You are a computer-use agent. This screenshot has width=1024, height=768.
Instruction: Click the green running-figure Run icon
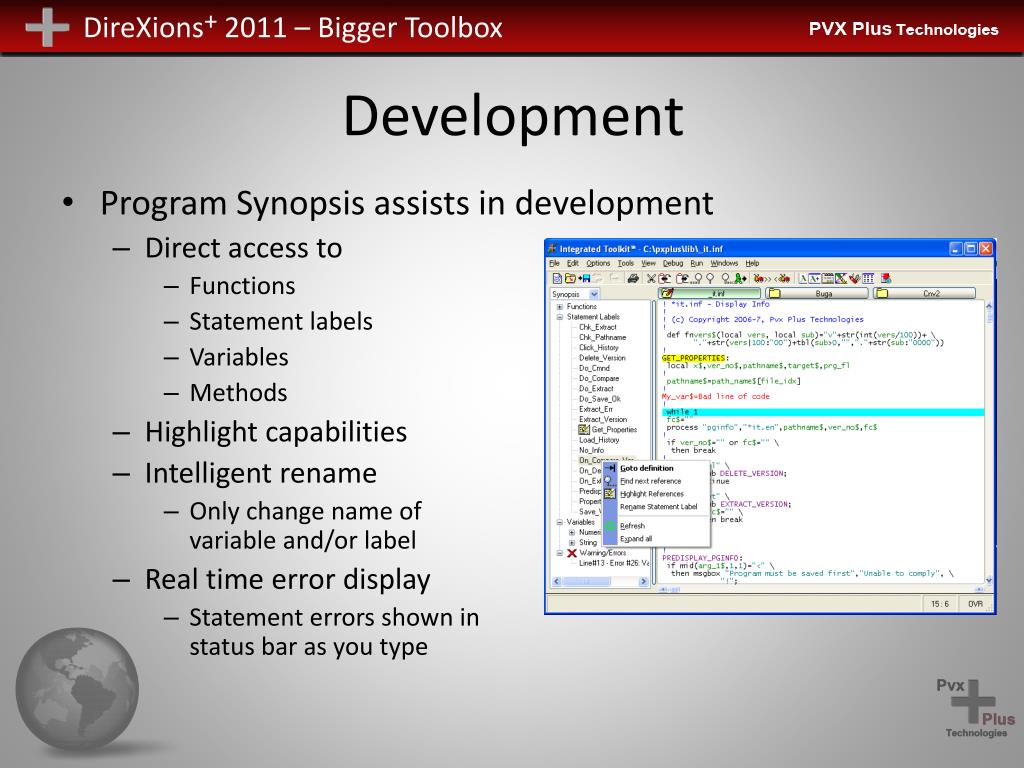pos(739,279)
